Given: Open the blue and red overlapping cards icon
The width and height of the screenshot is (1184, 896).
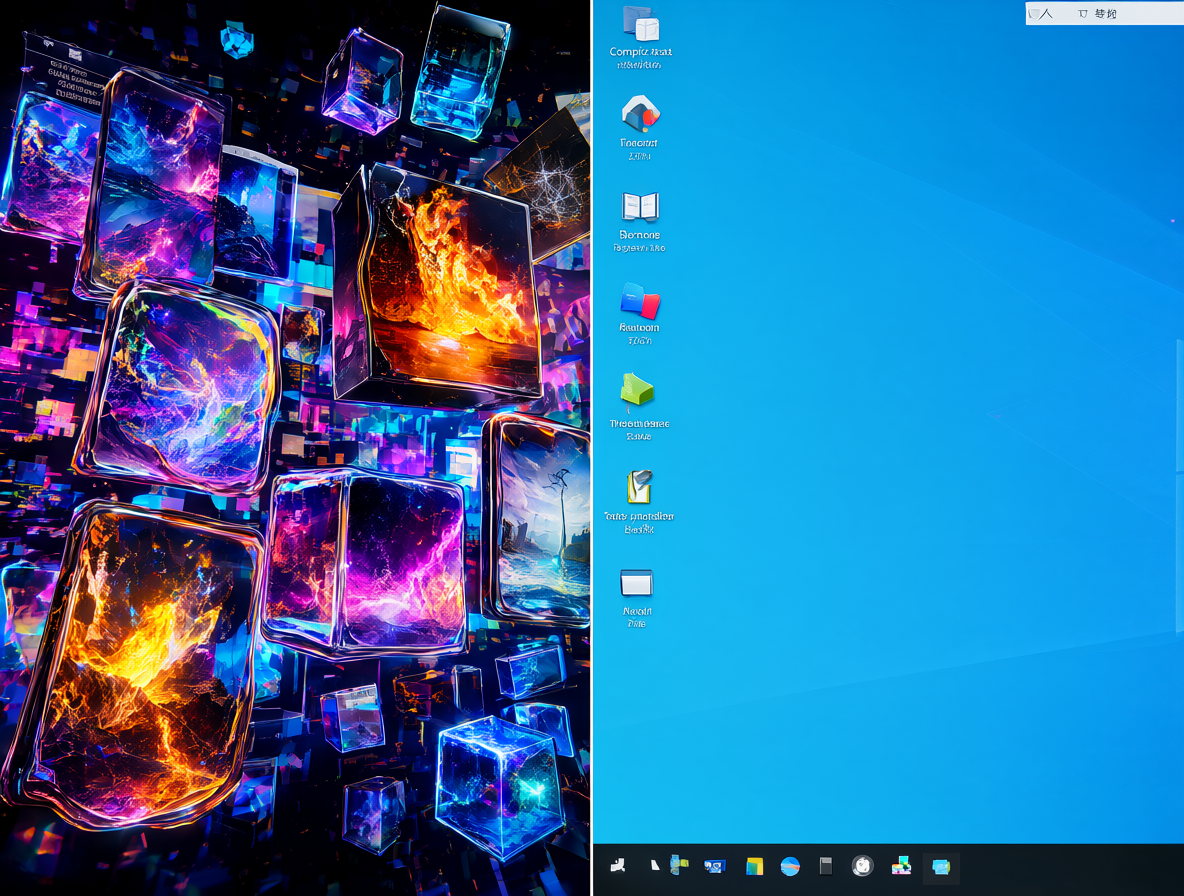Looking at the screenshot, I should [x=640, y=301].
